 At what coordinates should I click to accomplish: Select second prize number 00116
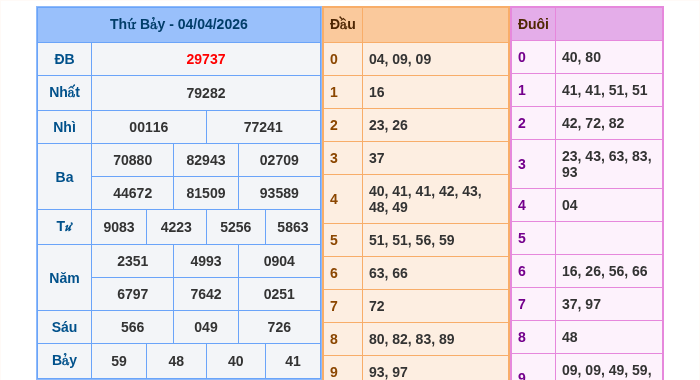coord(149,127)
